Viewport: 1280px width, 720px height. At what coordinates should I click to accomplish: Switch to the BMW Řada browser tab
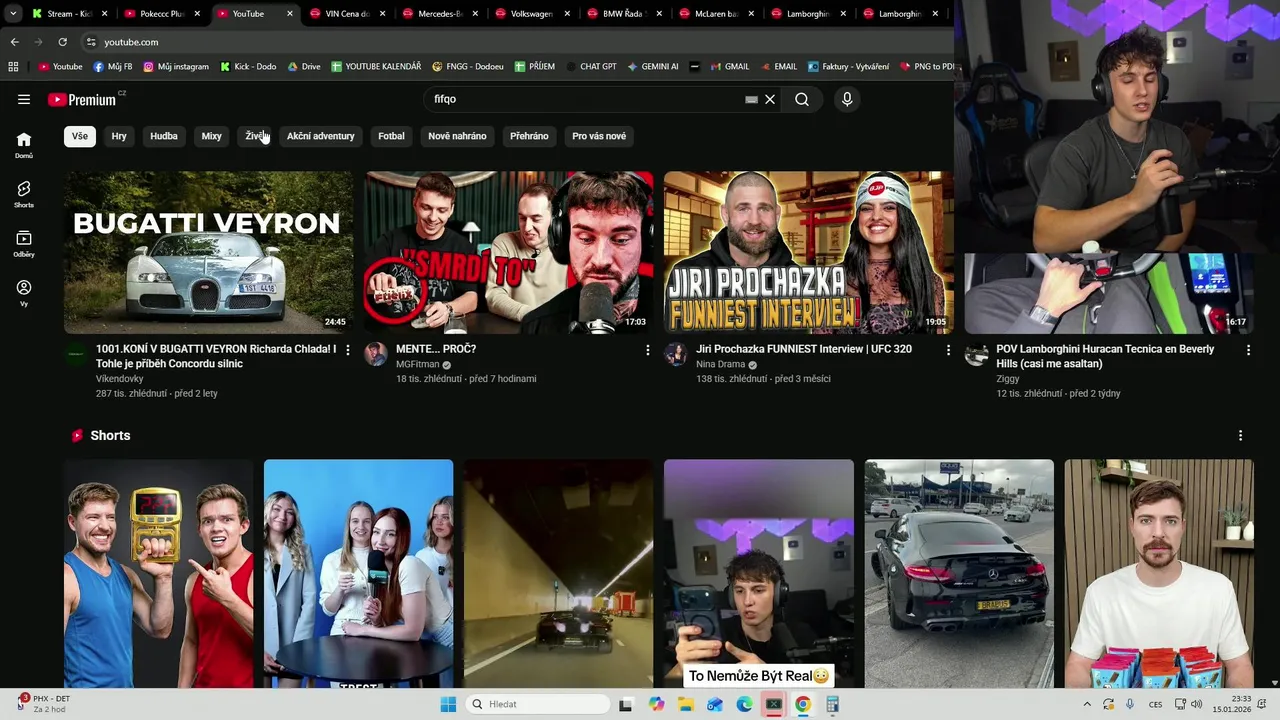tap(623, 14)
